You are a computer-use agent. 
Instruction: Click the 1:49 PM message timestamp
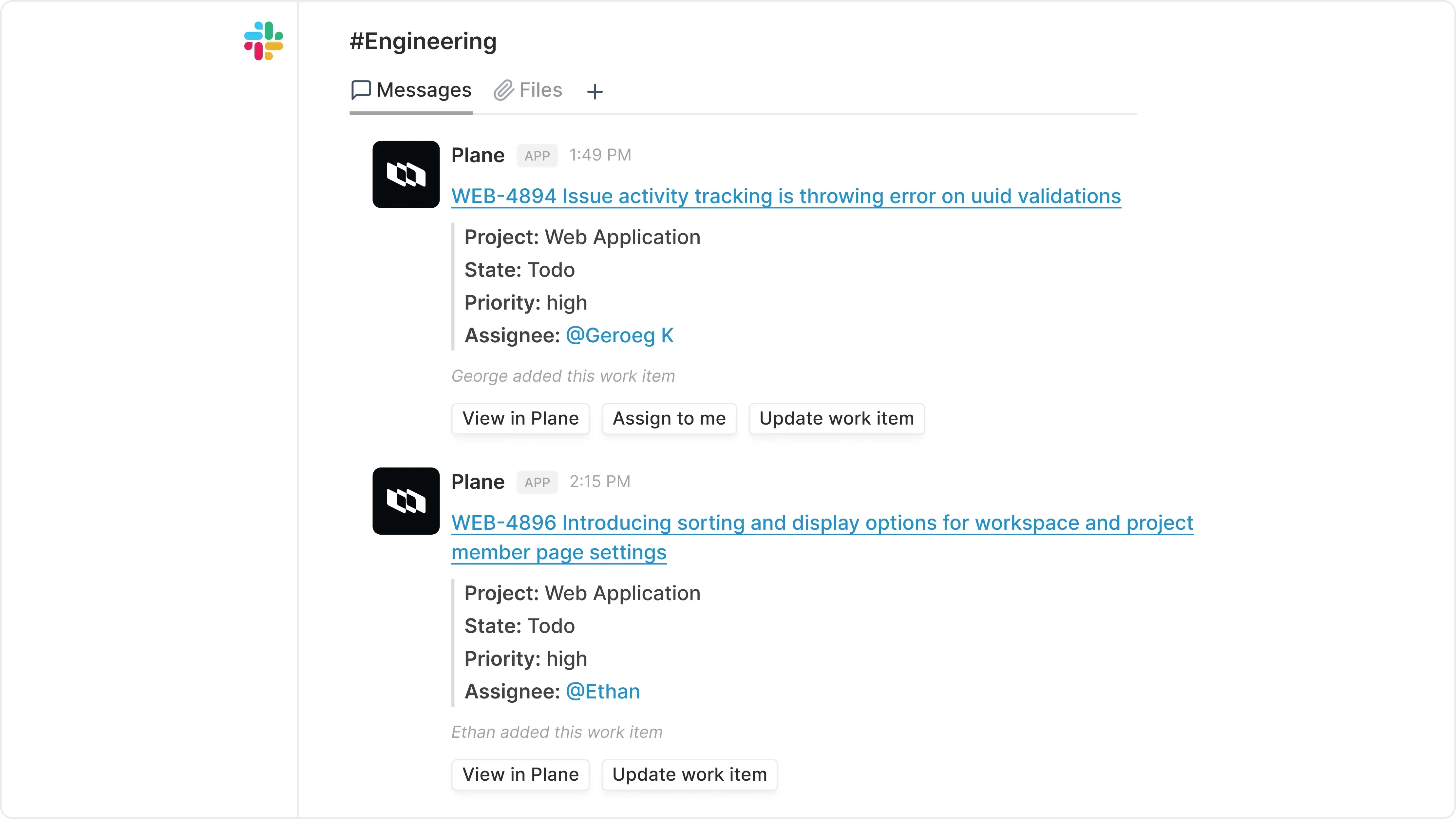pos(600,155)
